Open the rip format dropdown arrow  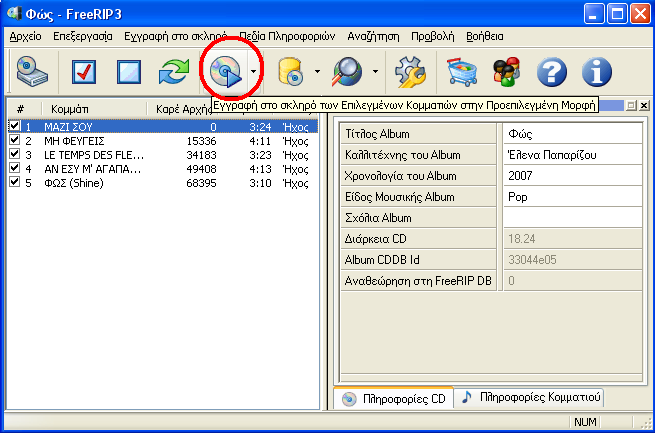coord(254,71)
